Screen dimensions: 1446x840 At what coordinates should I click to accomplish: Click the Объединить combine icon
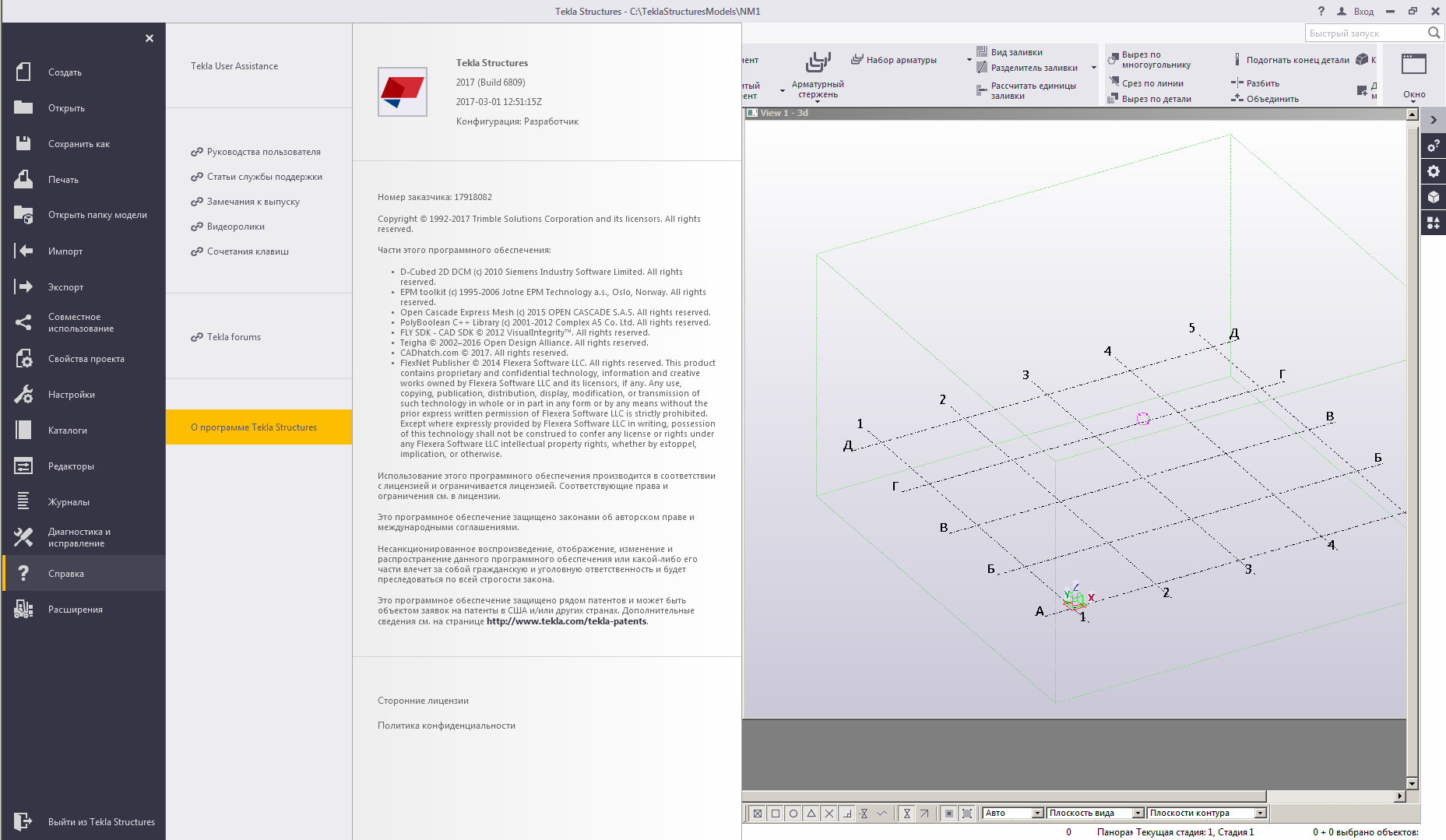[1237, 98]
